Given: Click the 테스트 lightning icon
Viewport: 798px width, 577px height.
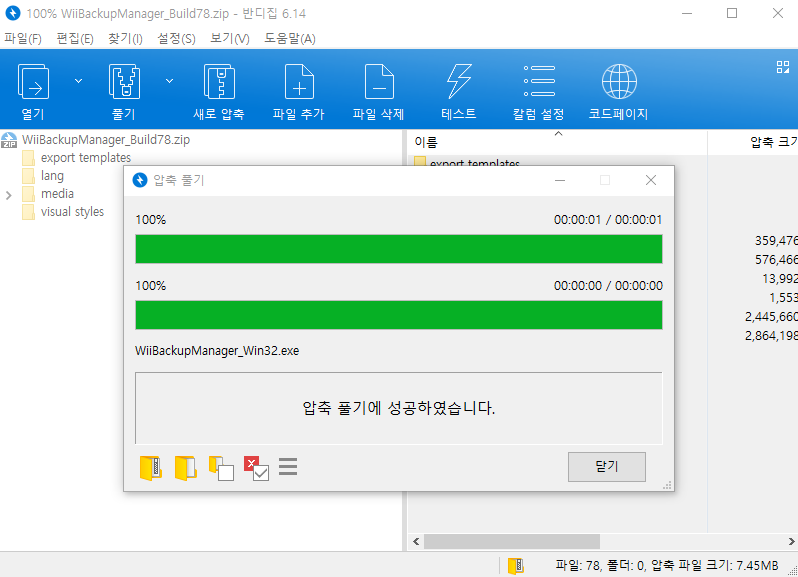Looking at the screenshot, I should 459,82.
